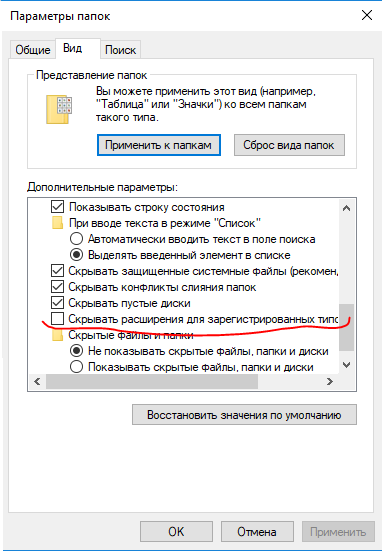Switch to the Общие tab

point(33,50)
